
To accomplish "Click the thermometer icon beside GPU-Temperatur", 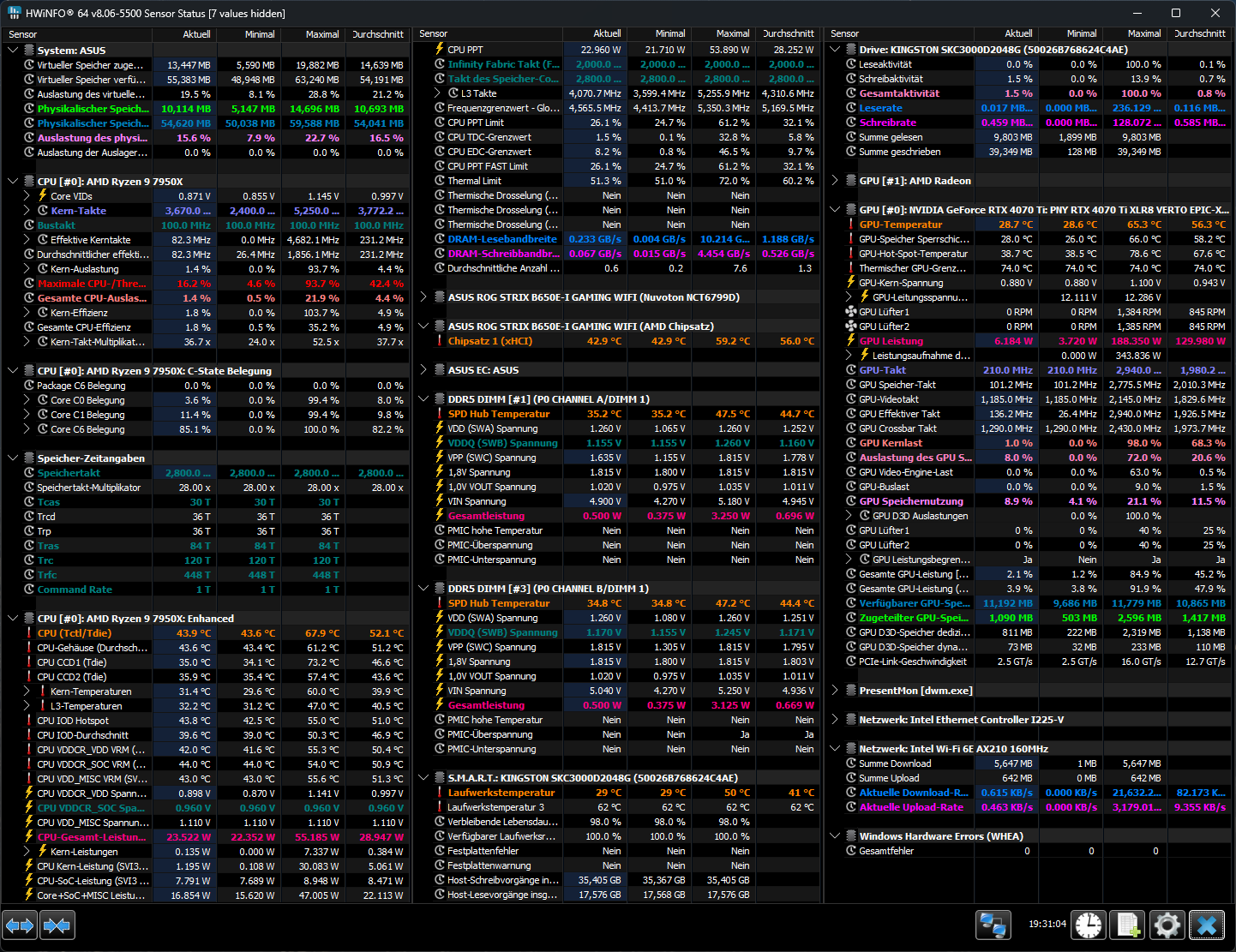I will tap(851, 225).
